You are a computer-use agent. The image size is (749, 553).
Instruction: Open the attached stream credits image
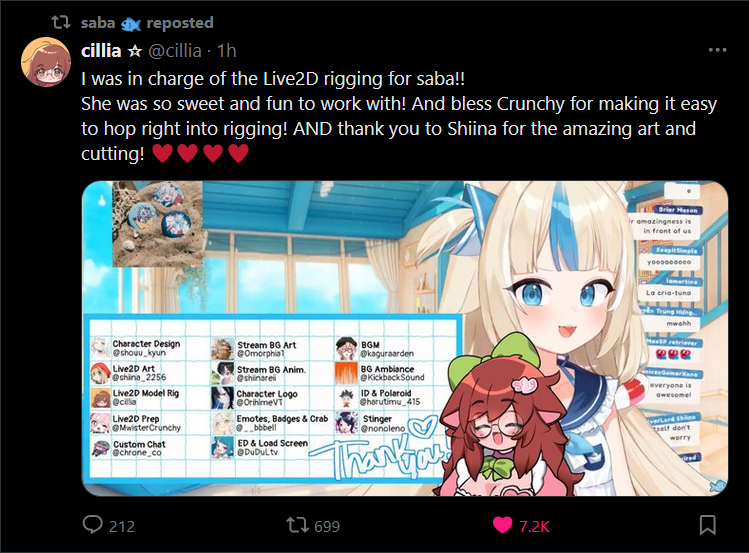405,339
